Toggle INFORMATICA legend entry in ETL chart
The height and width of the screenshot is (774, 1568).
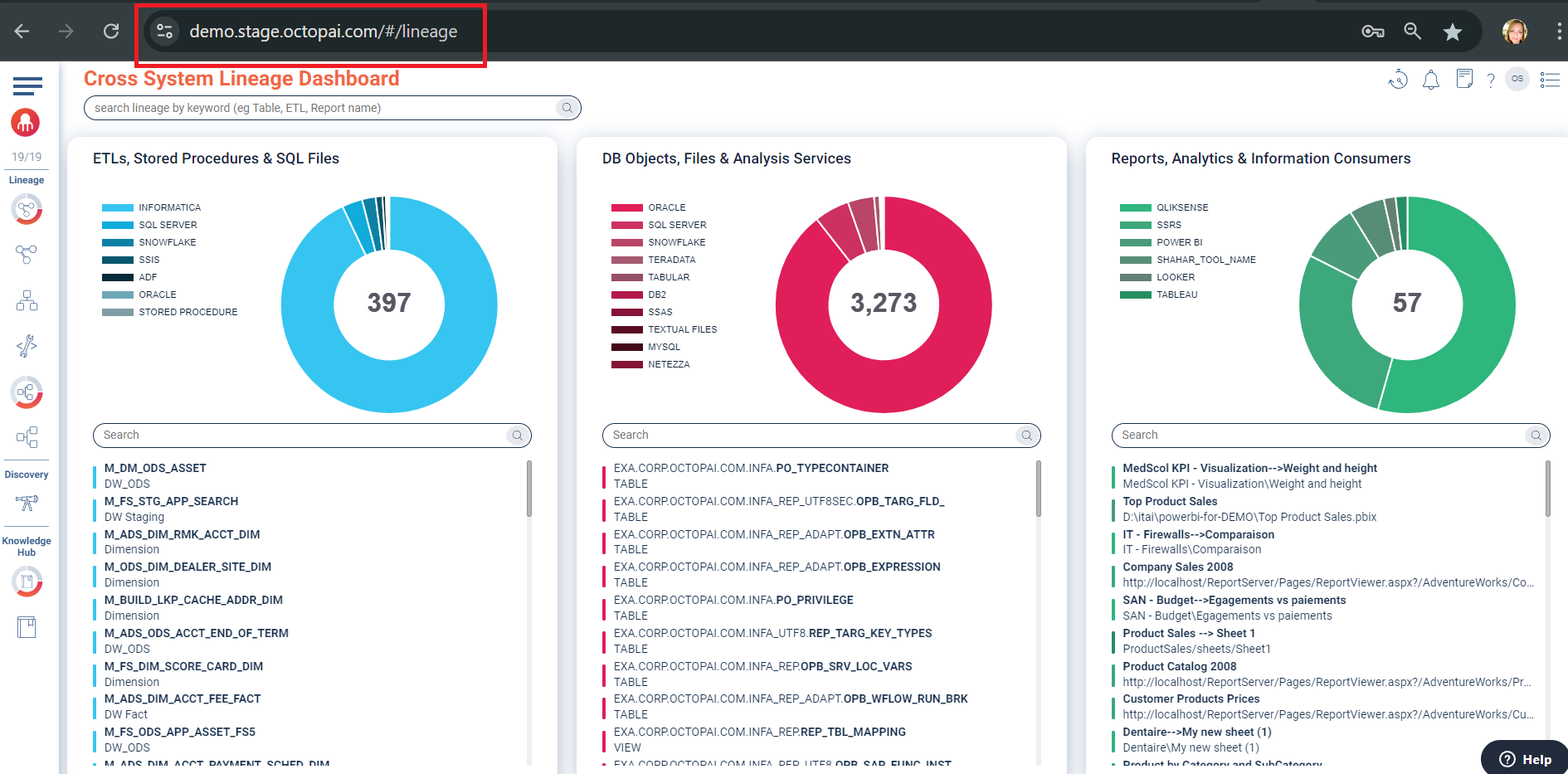[168, 207]
